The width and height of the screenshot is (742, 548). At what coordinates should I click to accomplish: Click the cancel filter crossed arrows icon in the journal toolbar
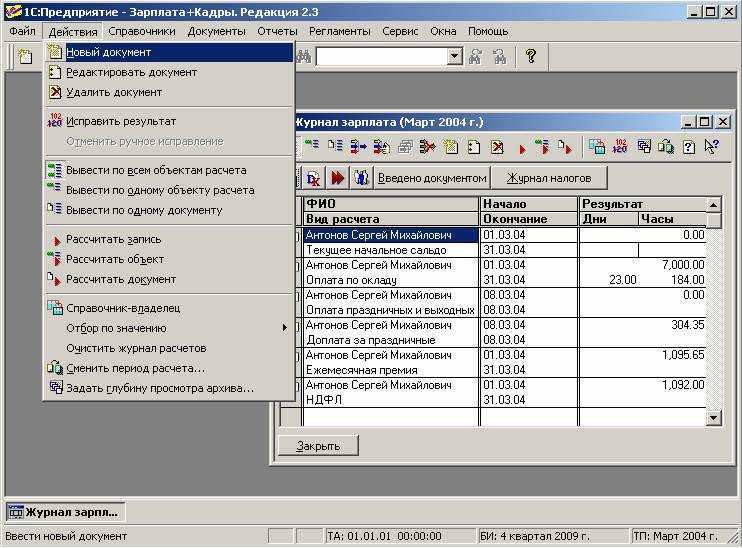pyautogui.click(x=427, y=147)
